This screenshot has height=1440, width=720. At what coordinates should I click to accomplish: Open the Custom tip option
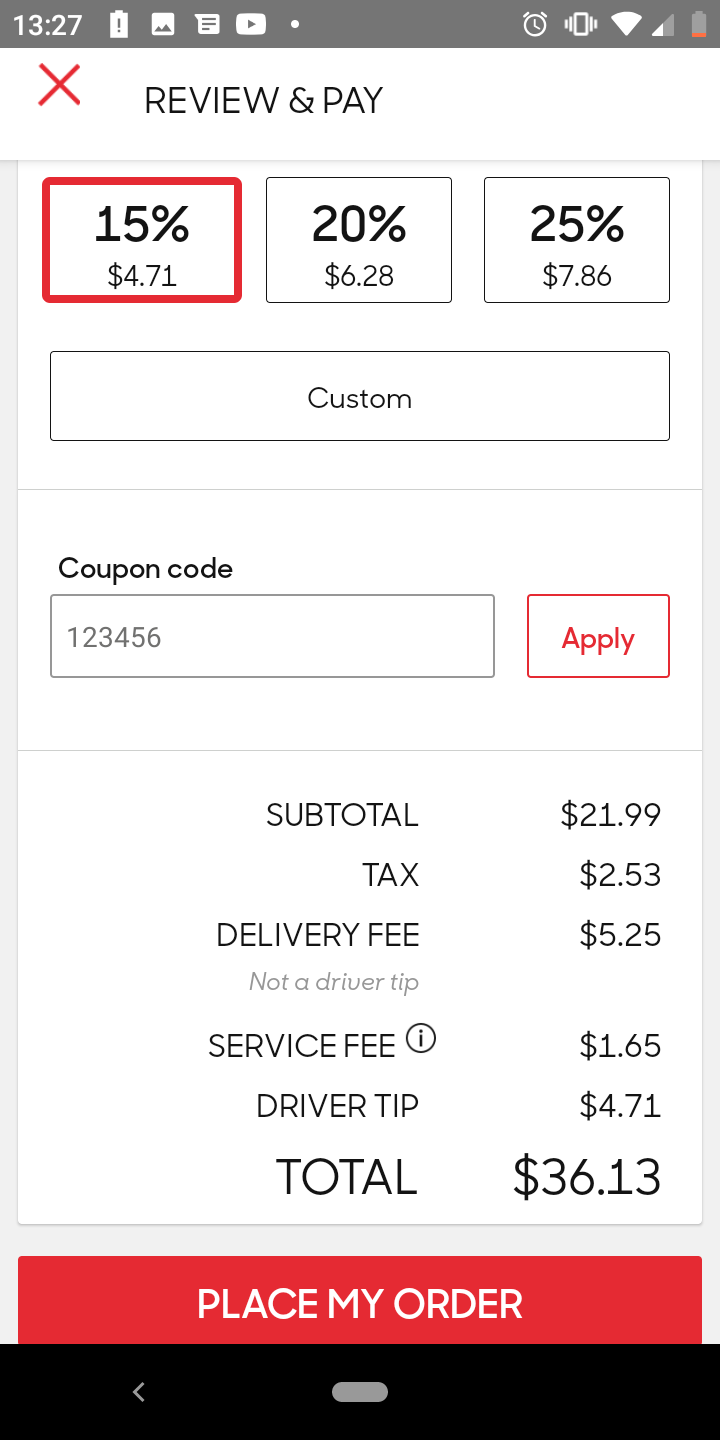[360, 396]
